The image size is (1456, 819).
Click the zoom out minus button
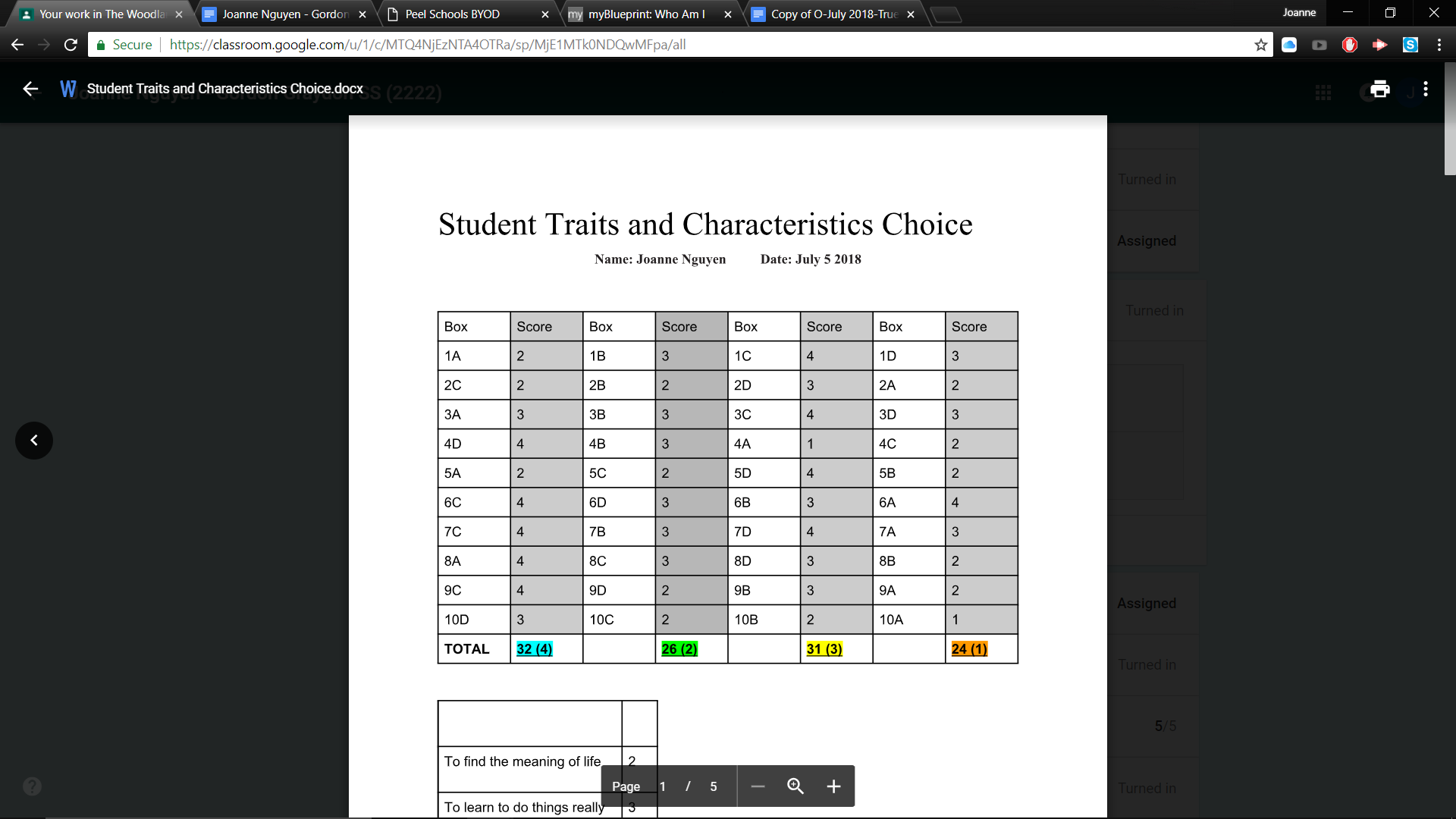[x=758, y=786]
